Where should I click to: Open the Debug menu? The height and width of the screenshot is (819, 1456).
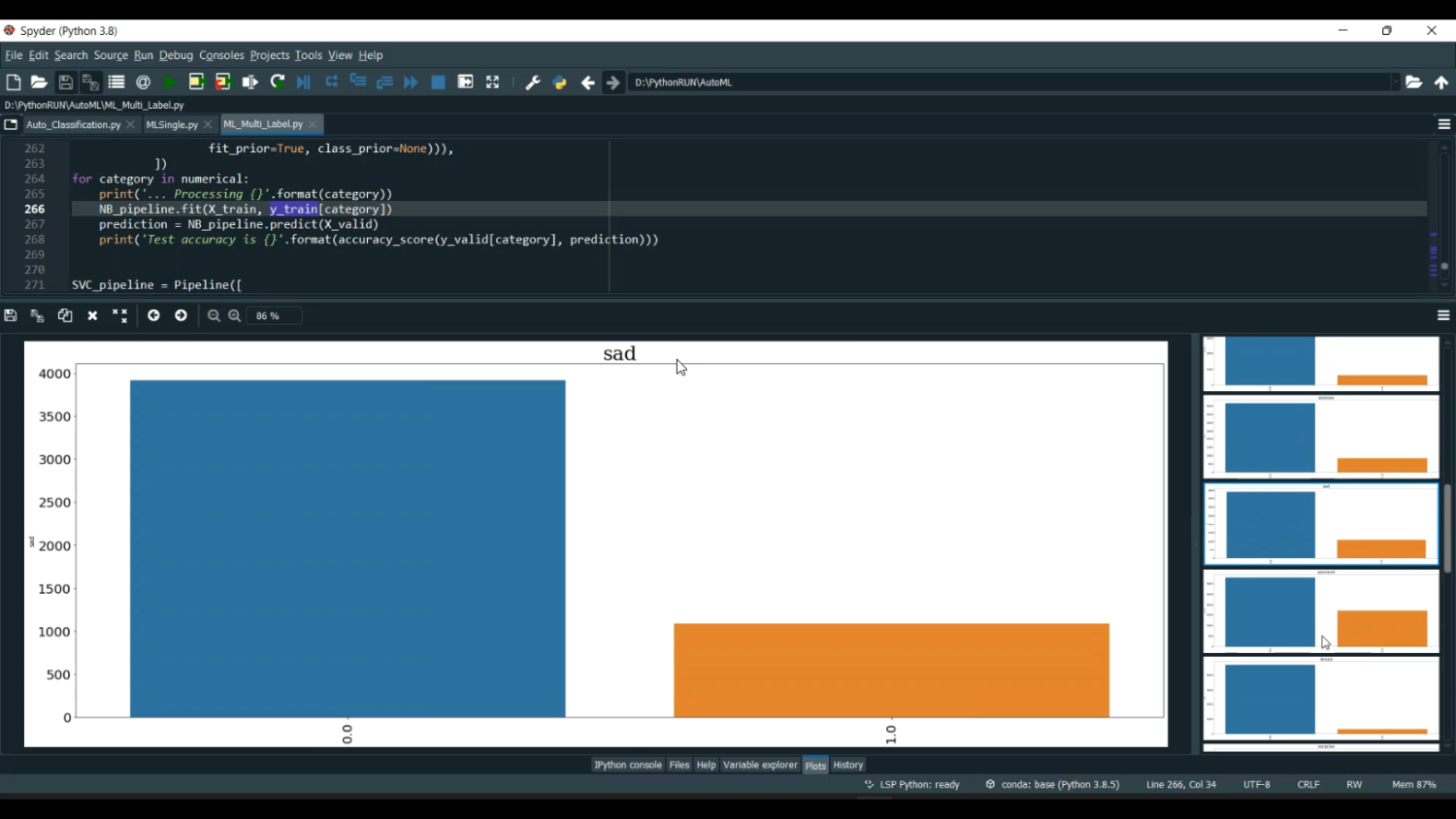point(176,55)
